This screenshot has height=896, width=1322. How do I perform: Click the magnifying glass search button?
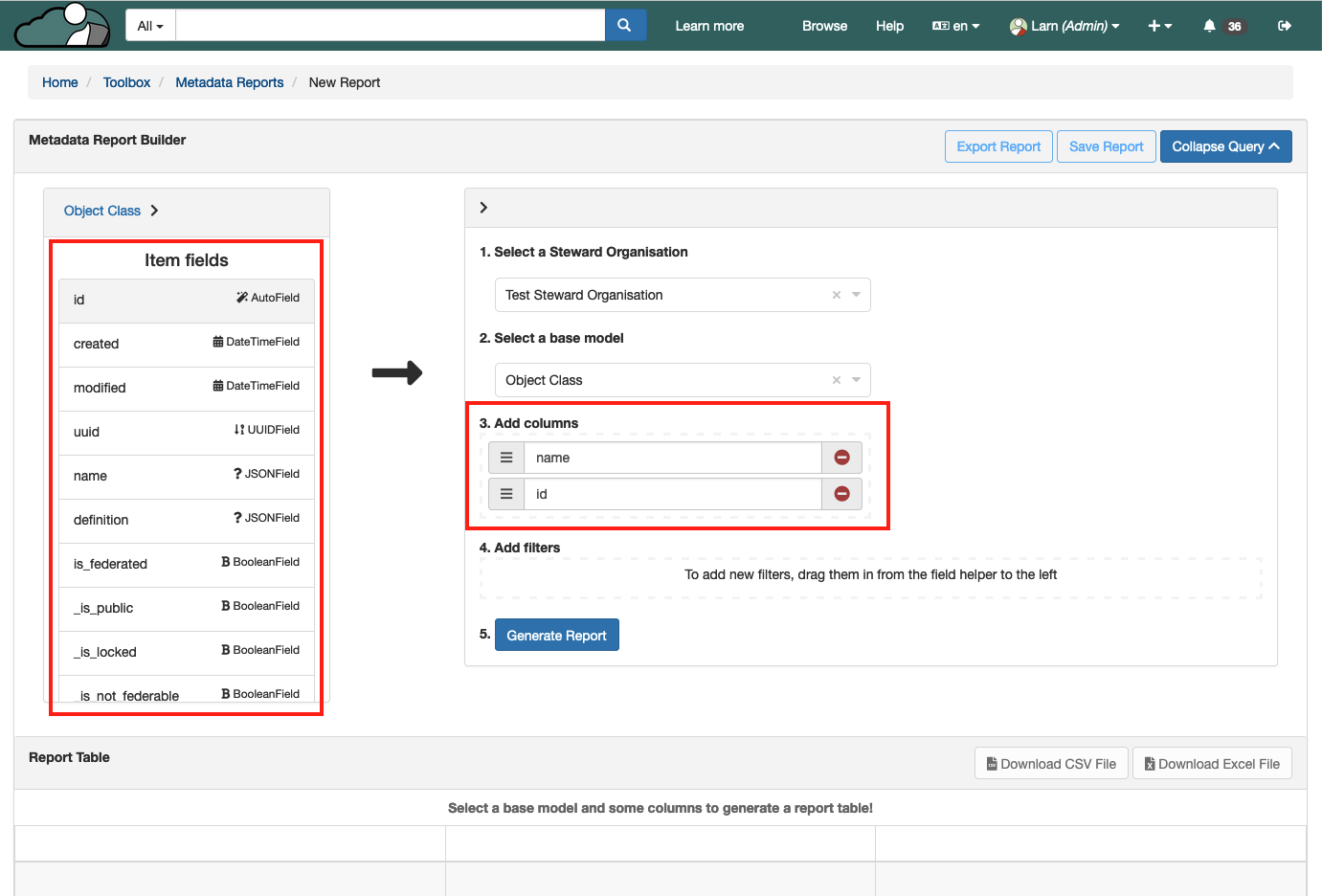coord(624,26)
